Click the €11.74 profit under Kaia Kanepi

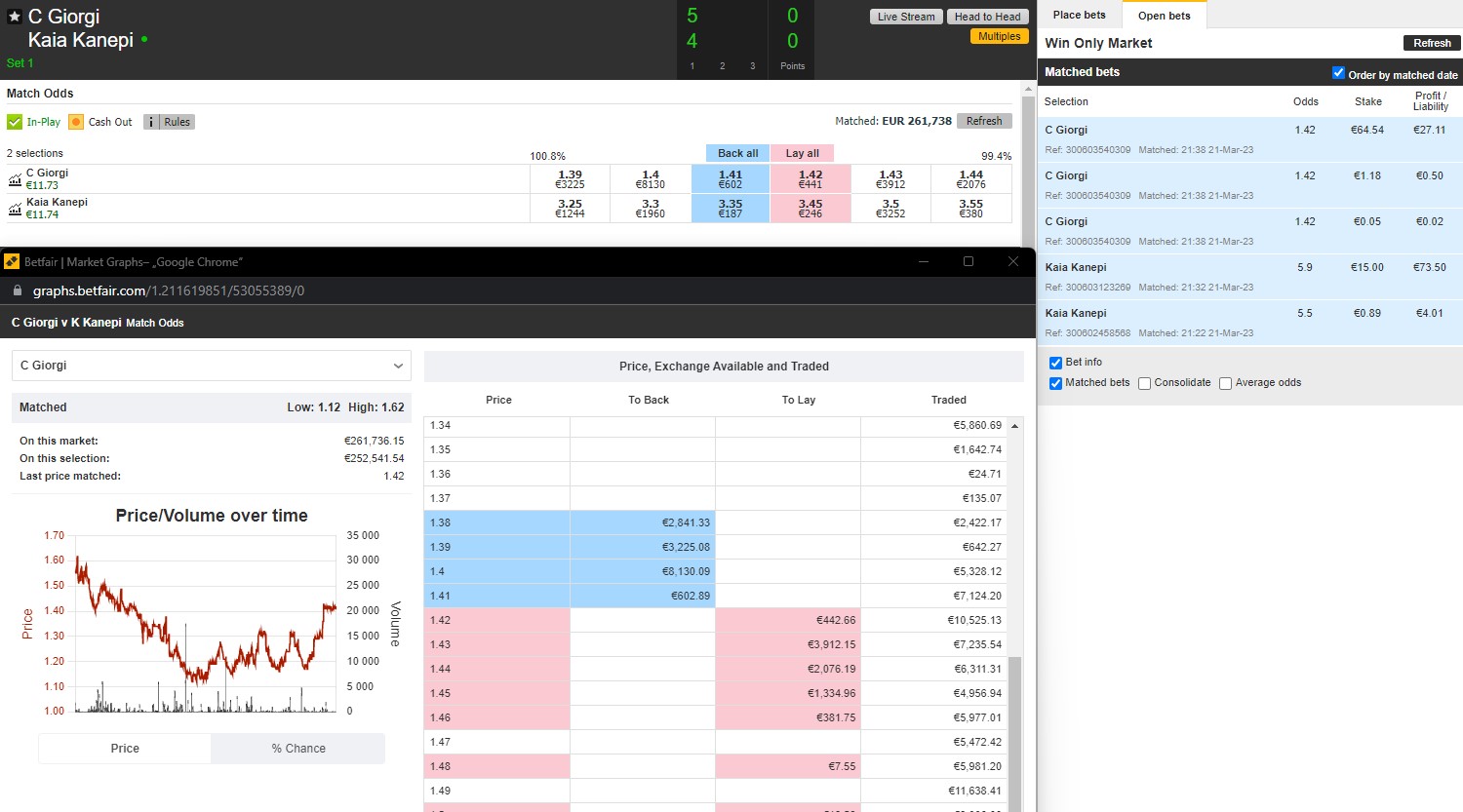click(42, 214)
